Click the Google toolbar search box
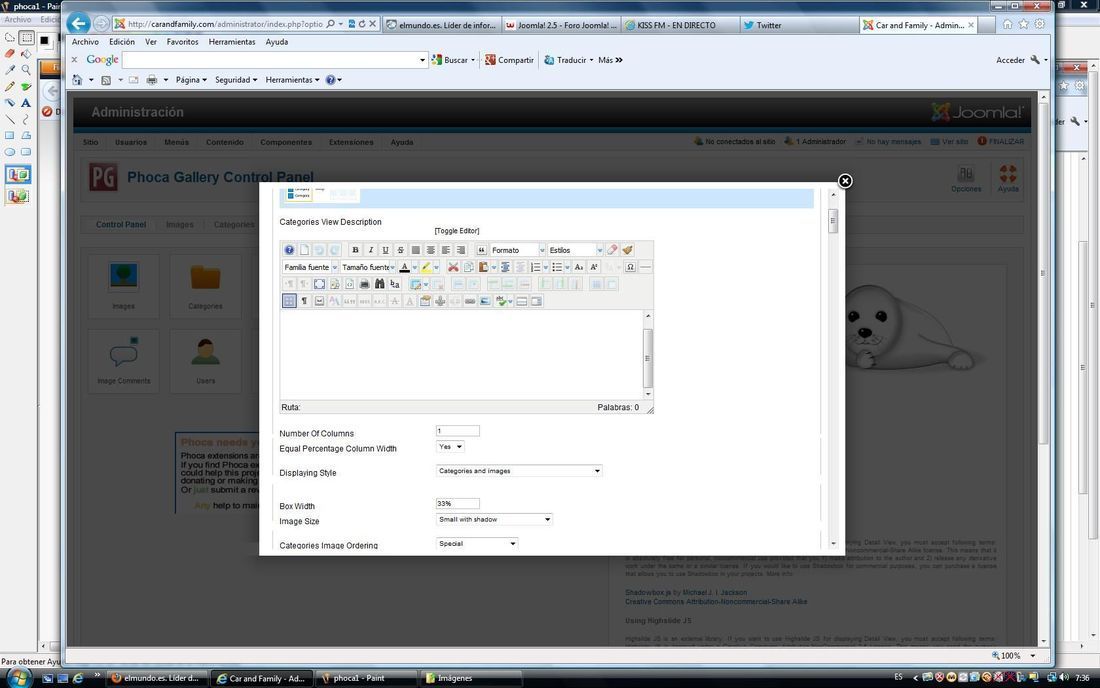 275,60
